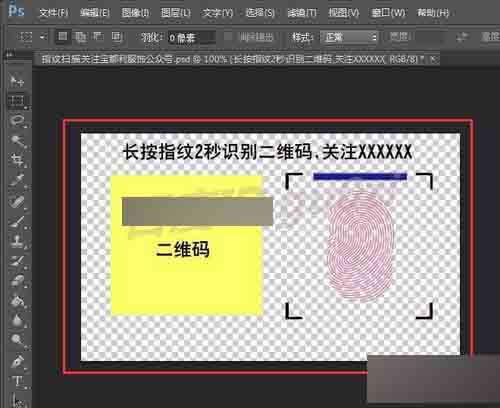Open the 帮助(H) menu
Image resolution: width=500 pixels, height=408 pixels.
coord(433,13)
